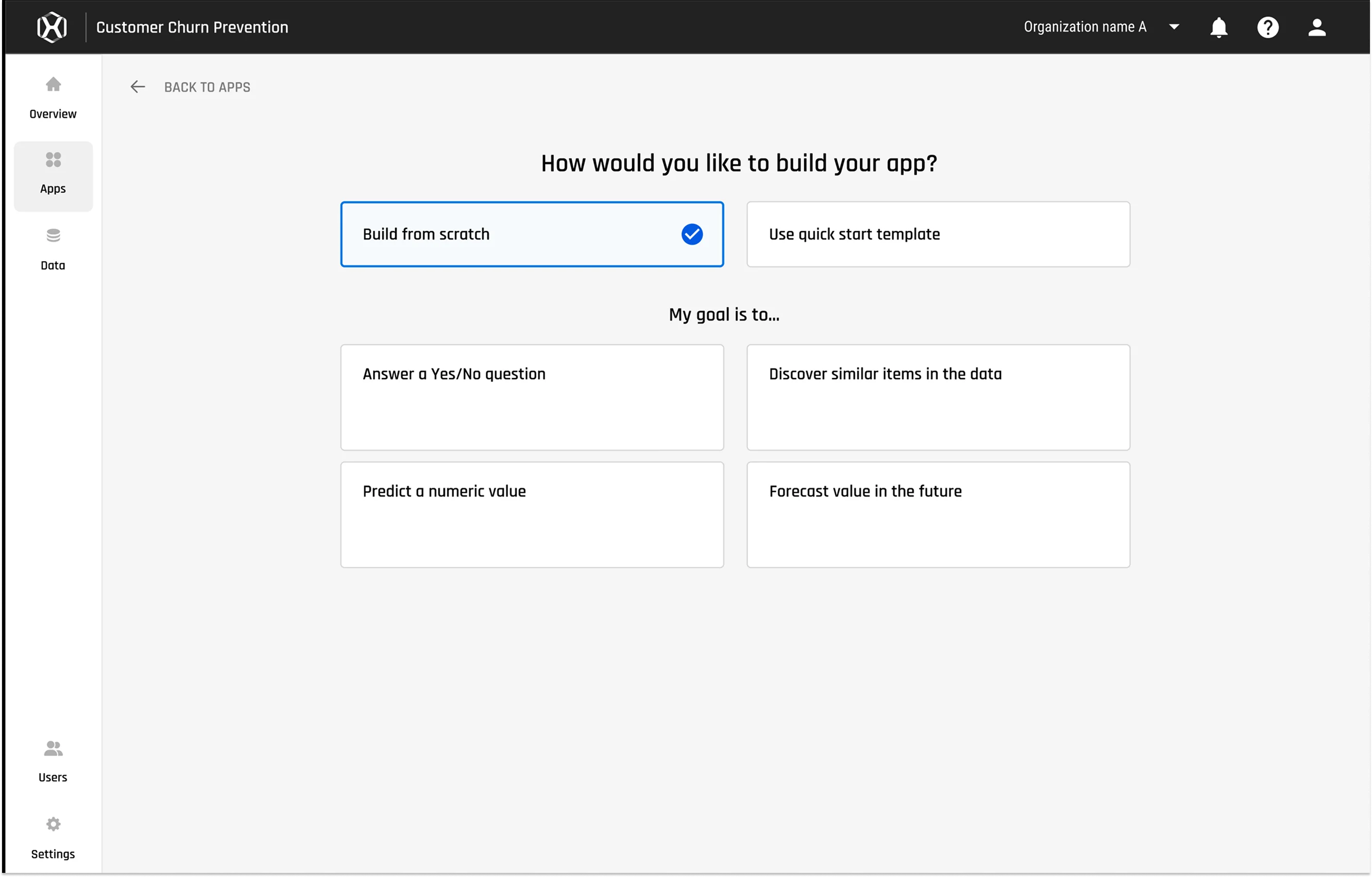Select Answer a Yes/No question goal
Image resolution: width=1372 pixels, height=877 pixels.
532,397
